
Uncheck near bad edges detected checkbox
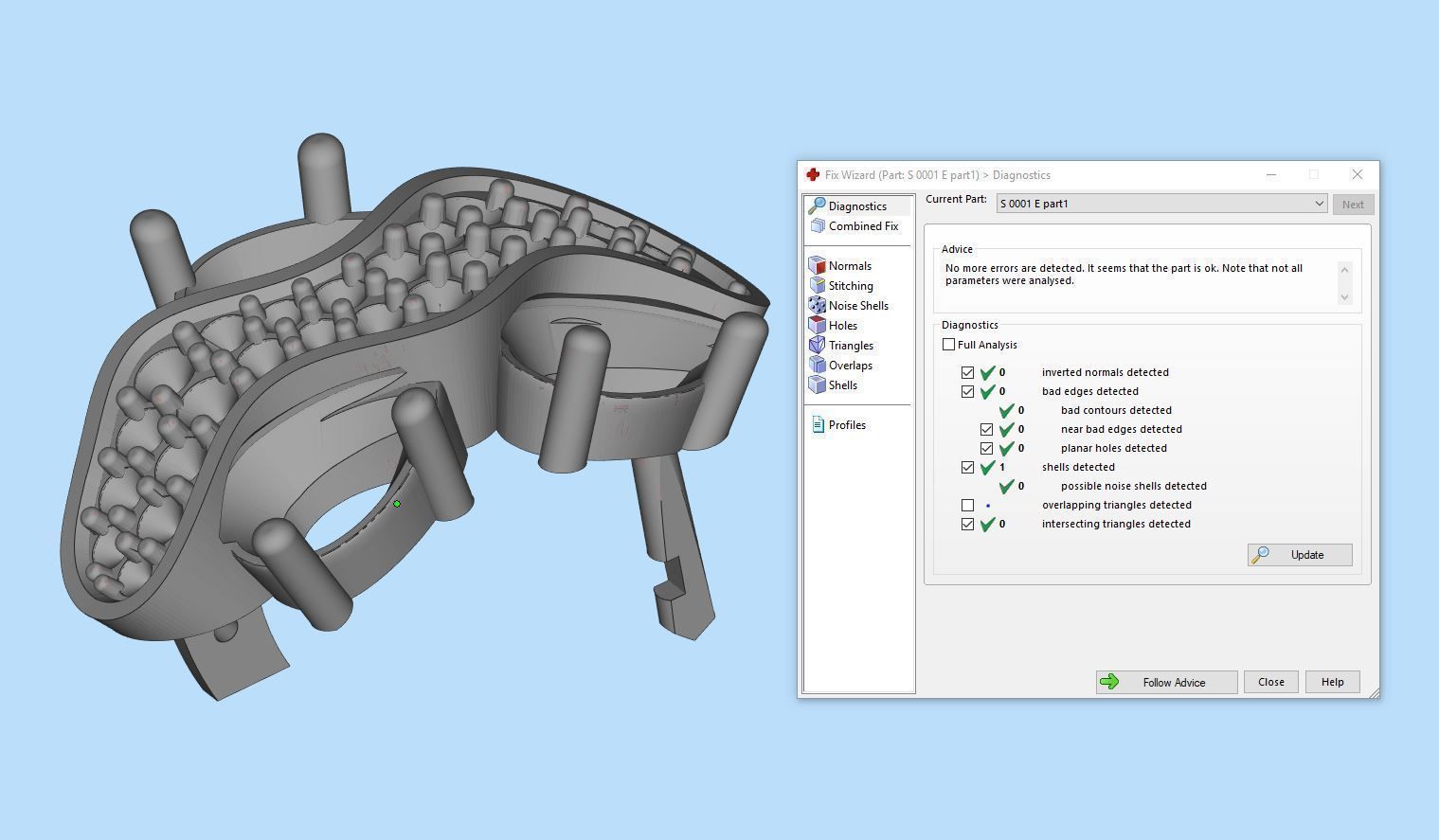[986, 429]
